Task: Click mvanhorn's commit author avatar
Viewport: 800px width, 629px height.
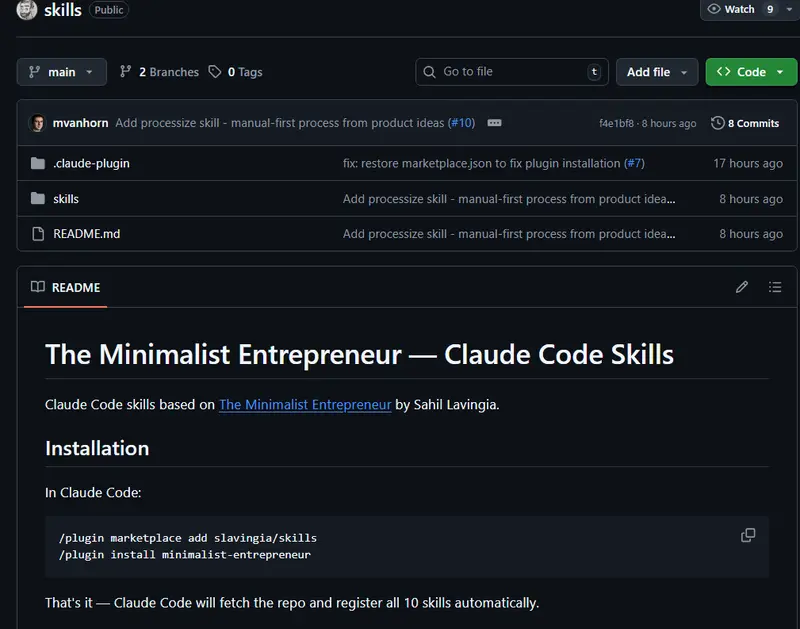Action: (38, 123)
